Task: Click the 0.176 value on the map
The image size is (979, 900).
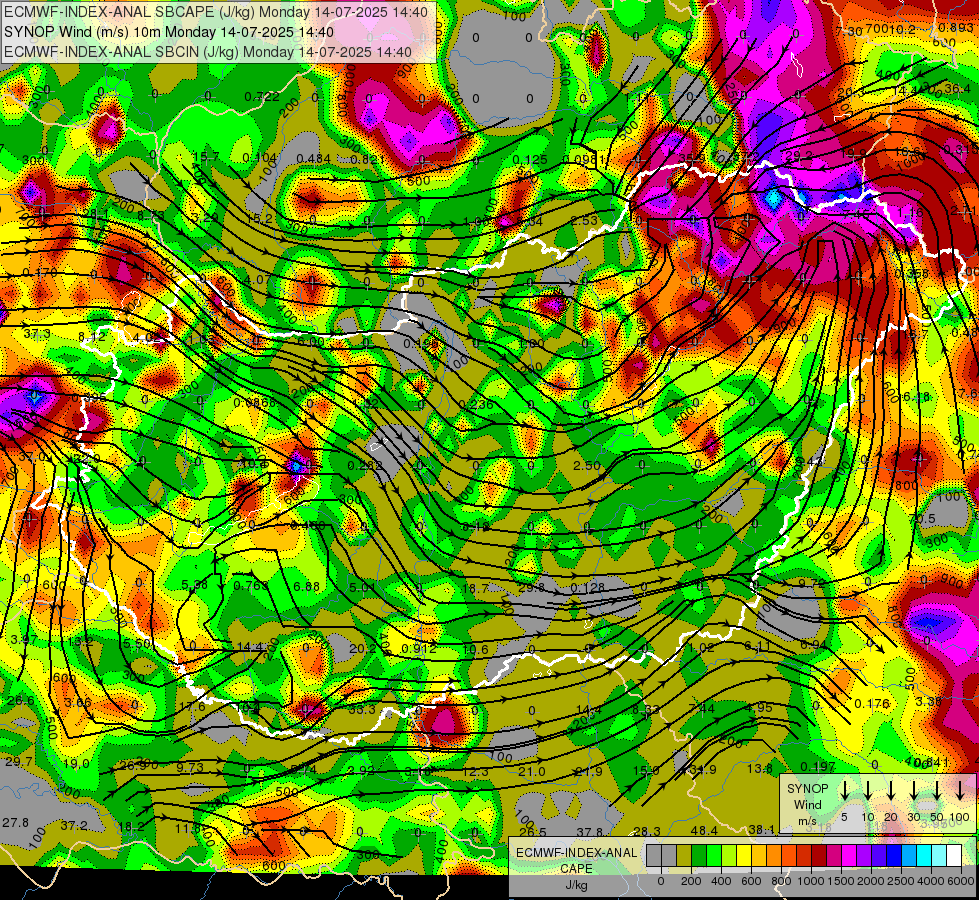Action: [x=872, y=703]
